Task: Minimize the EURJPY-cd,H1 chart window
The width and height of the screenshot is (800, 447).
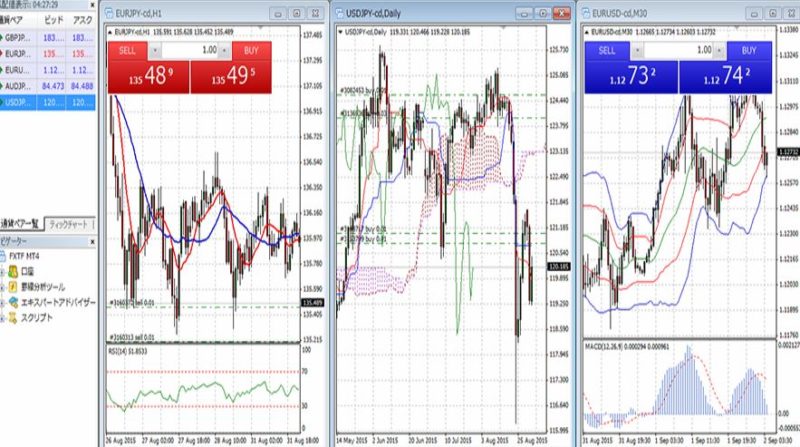Action: tap(278, 14)
